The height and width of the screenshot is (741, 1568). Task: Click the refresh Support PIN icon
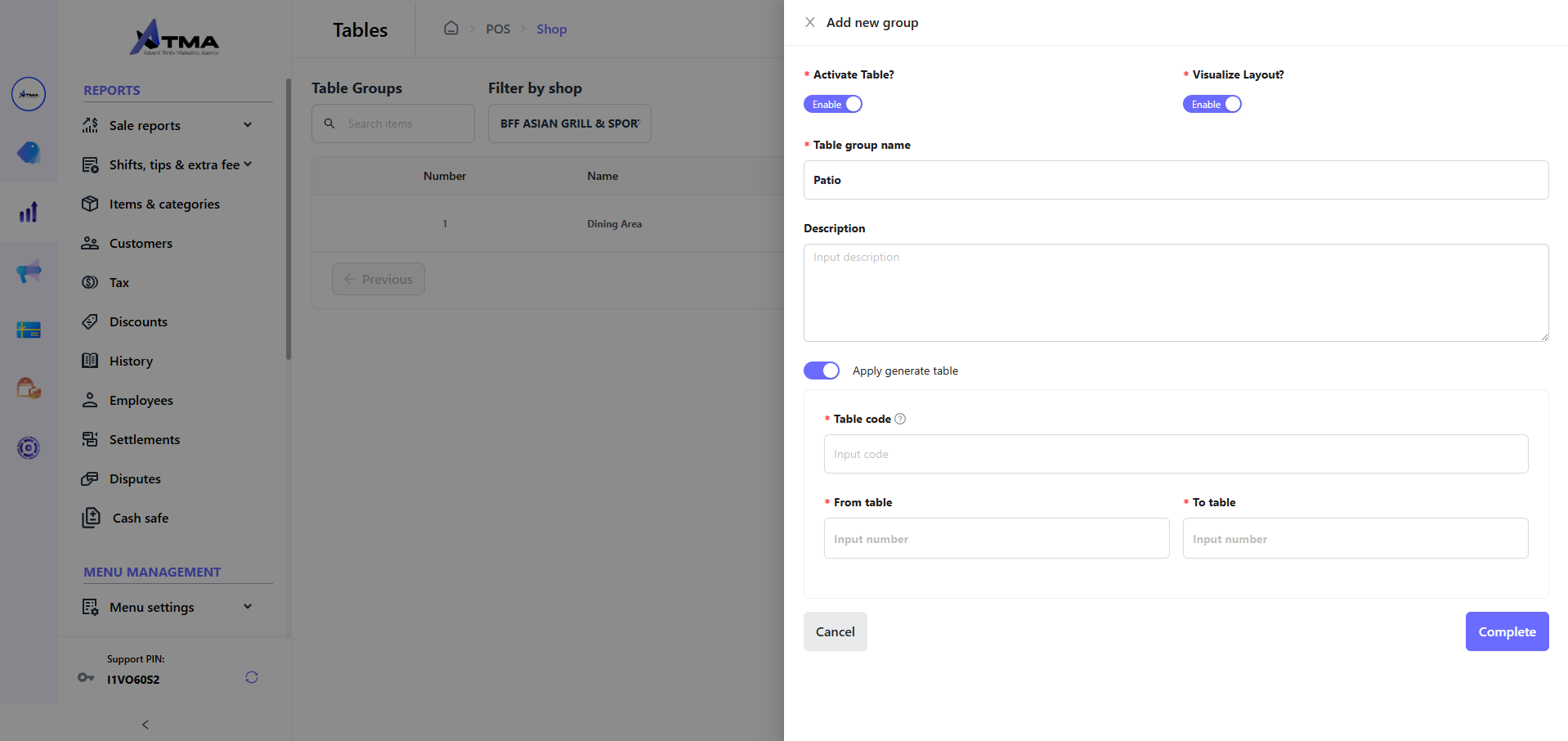pyautogui.click(x=252, y=677)
